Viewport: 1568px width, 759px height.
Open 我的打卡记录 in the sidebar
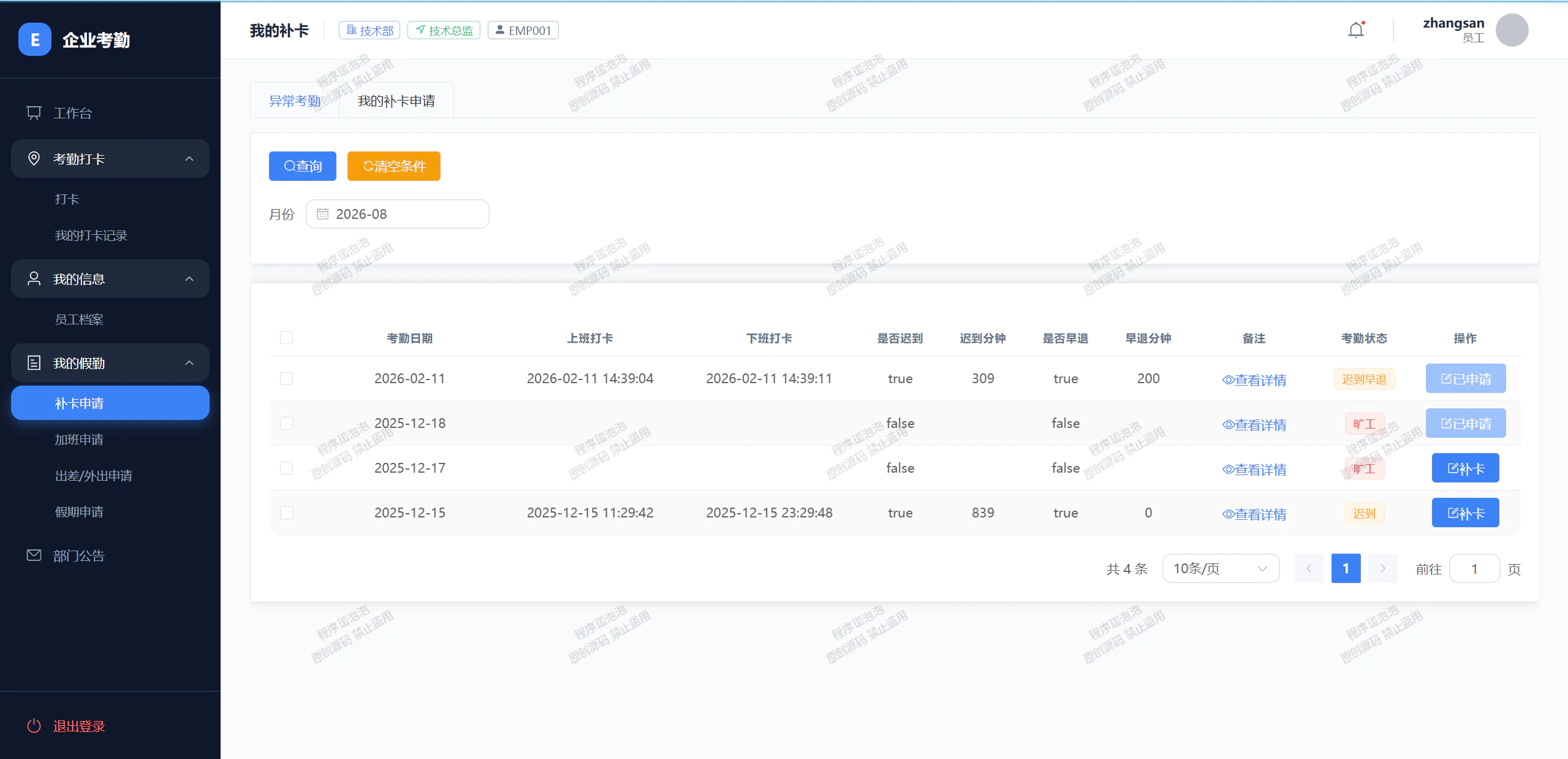[110, 235]
